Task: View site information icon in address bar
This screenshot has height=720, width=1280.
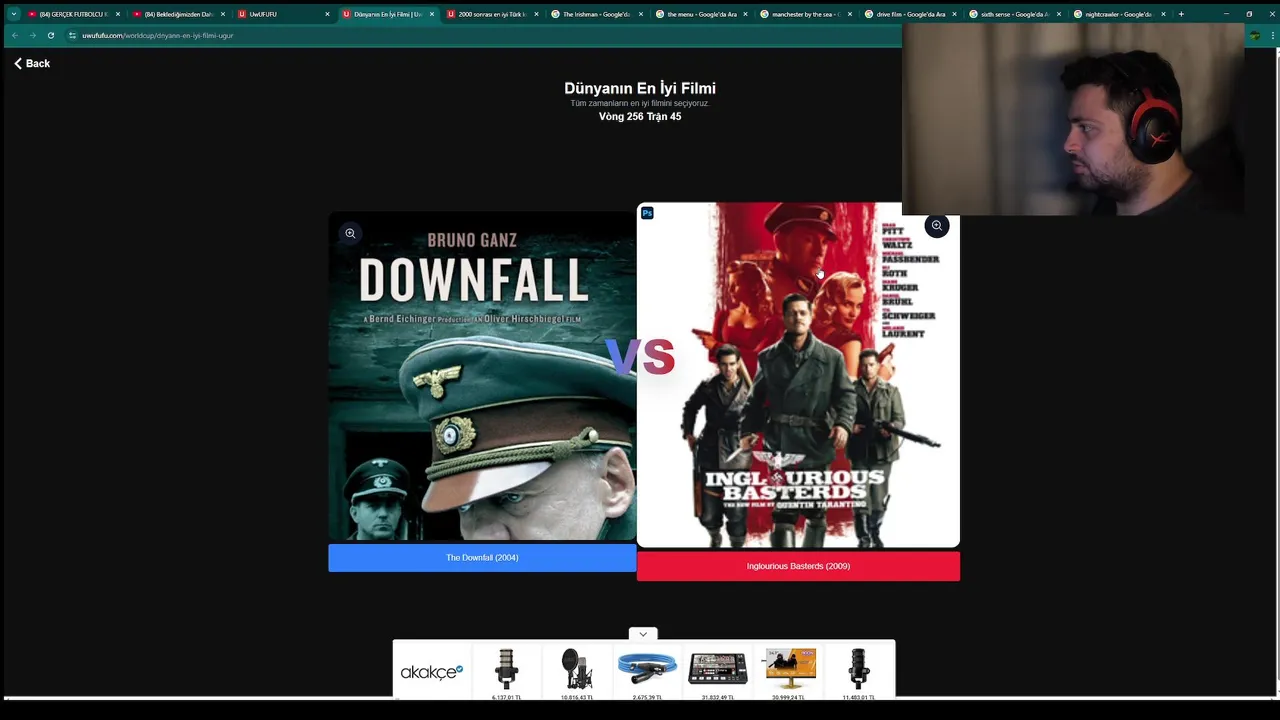Action: pos(72,35)
